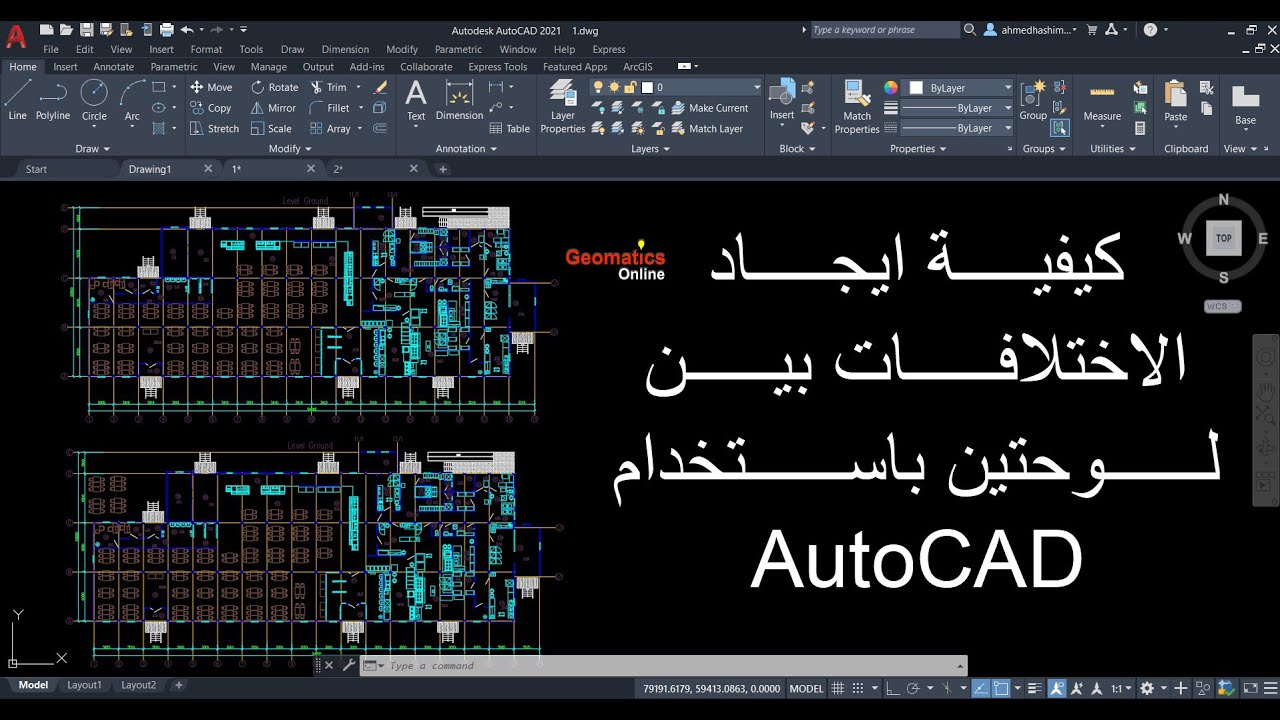Click the Plot printer icon
Viewport: 1280px width, 720px height.
coord(167,30)
